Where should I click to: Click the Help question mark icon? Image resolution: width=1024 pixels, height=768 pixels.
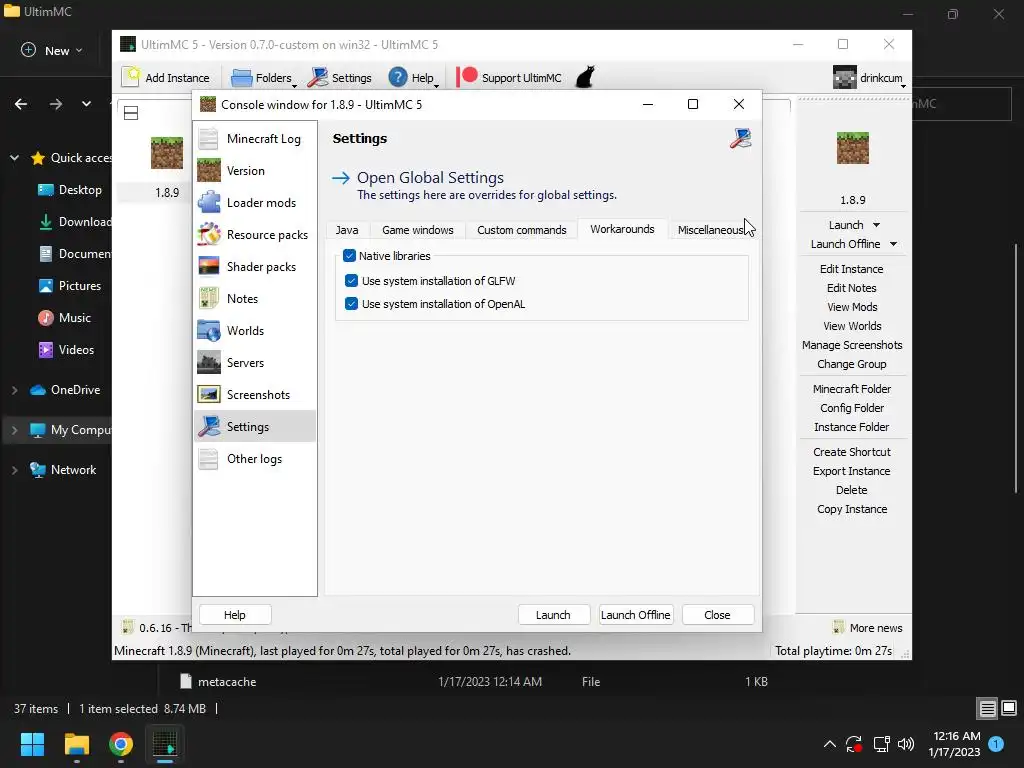[398, 77]
